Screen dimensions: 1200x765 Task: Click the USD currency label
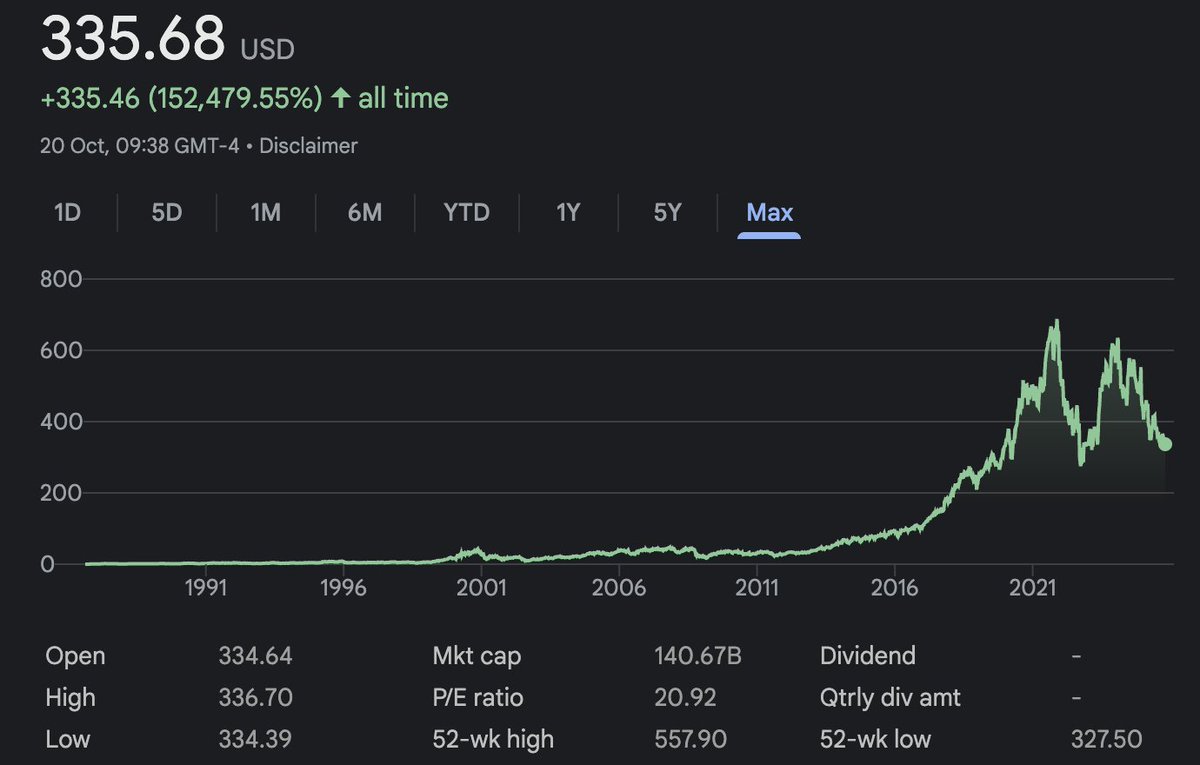[267, 48]
